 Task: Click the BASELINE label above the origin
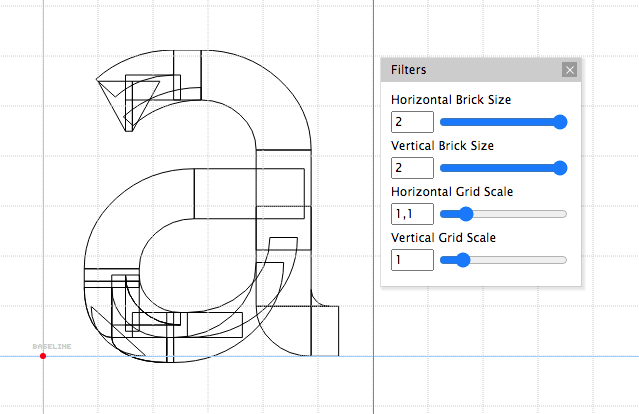click(x=52, y=346)
